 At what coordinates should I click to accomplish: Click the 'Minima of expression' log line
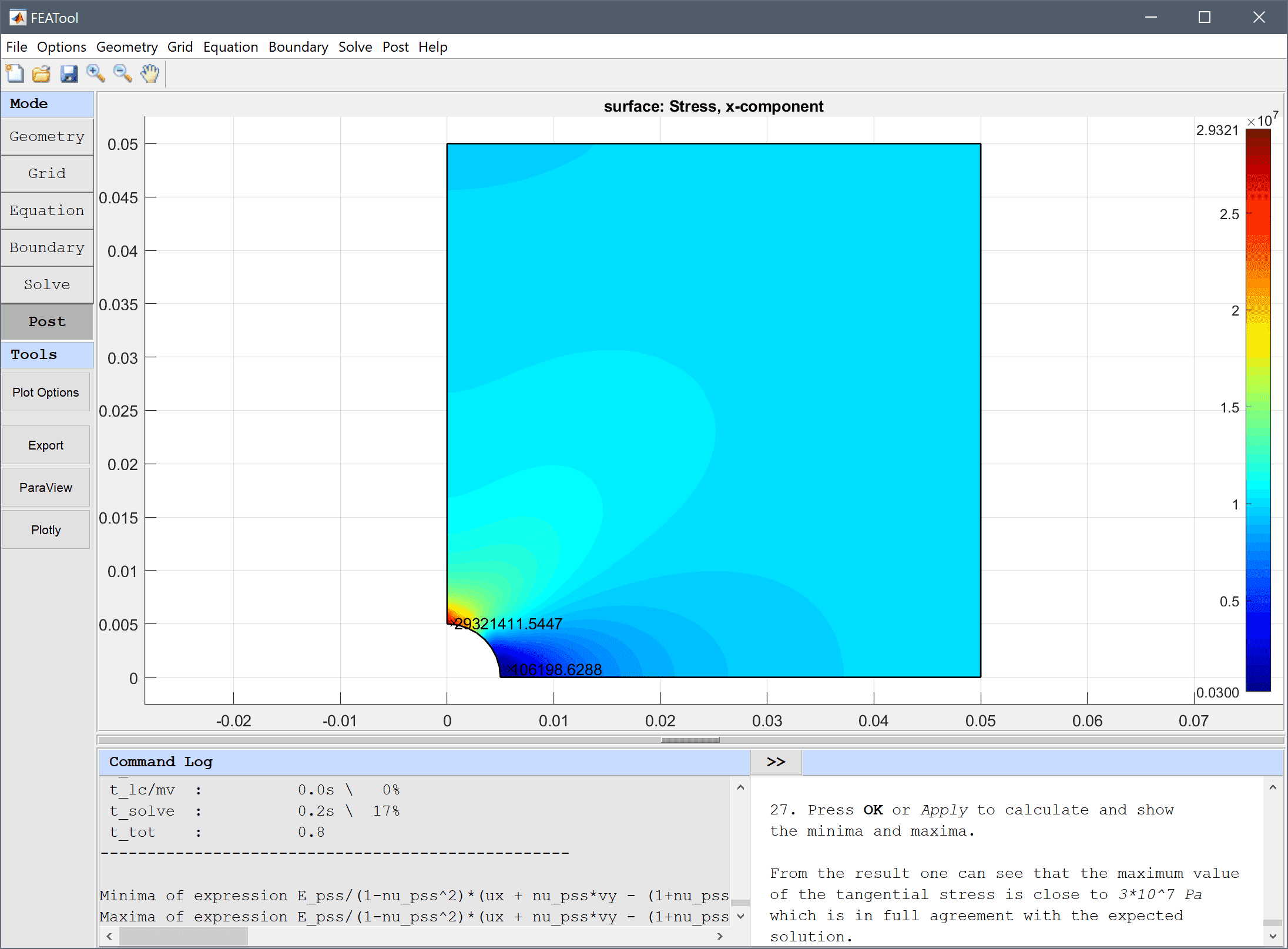pyautogui.click(x=414, y=896)
